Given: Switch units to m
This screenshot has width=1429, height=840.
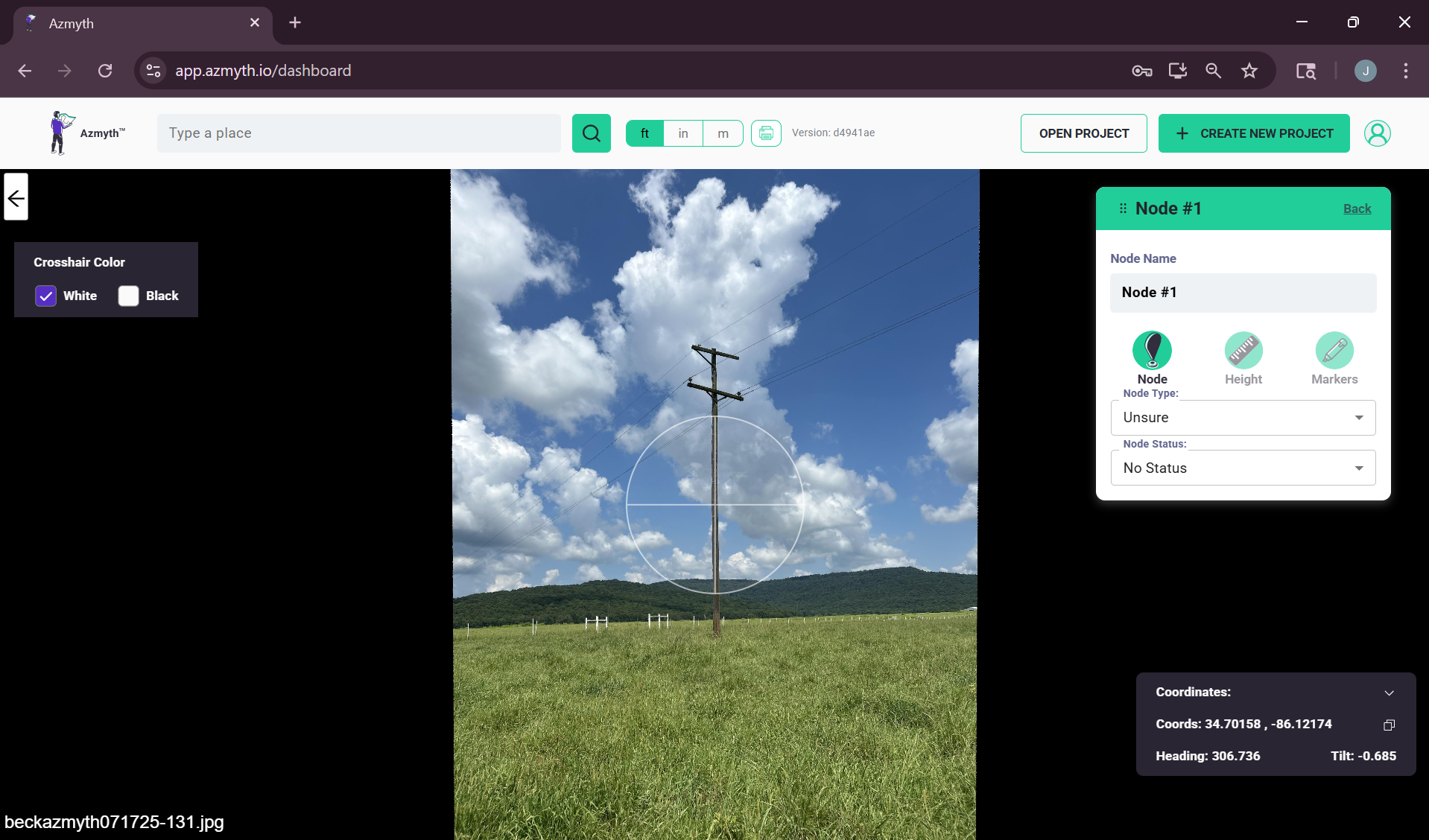Looking at the screenshot, I should [x=723, y=133].
